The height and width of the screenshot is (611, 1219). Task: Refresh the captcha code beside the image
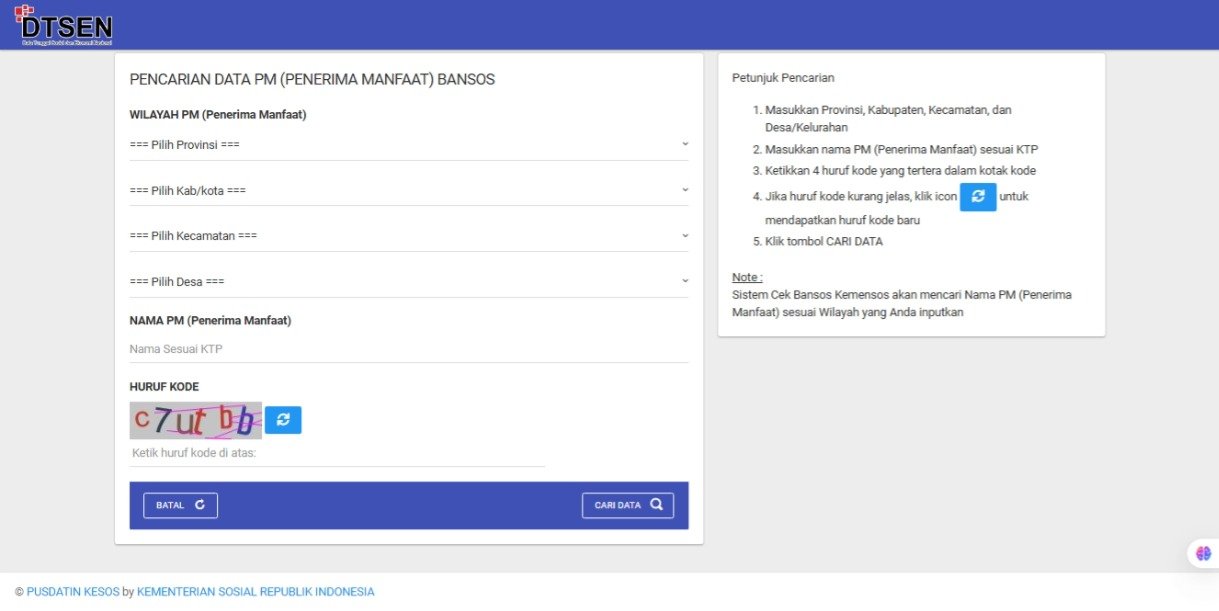coord(283,420)
